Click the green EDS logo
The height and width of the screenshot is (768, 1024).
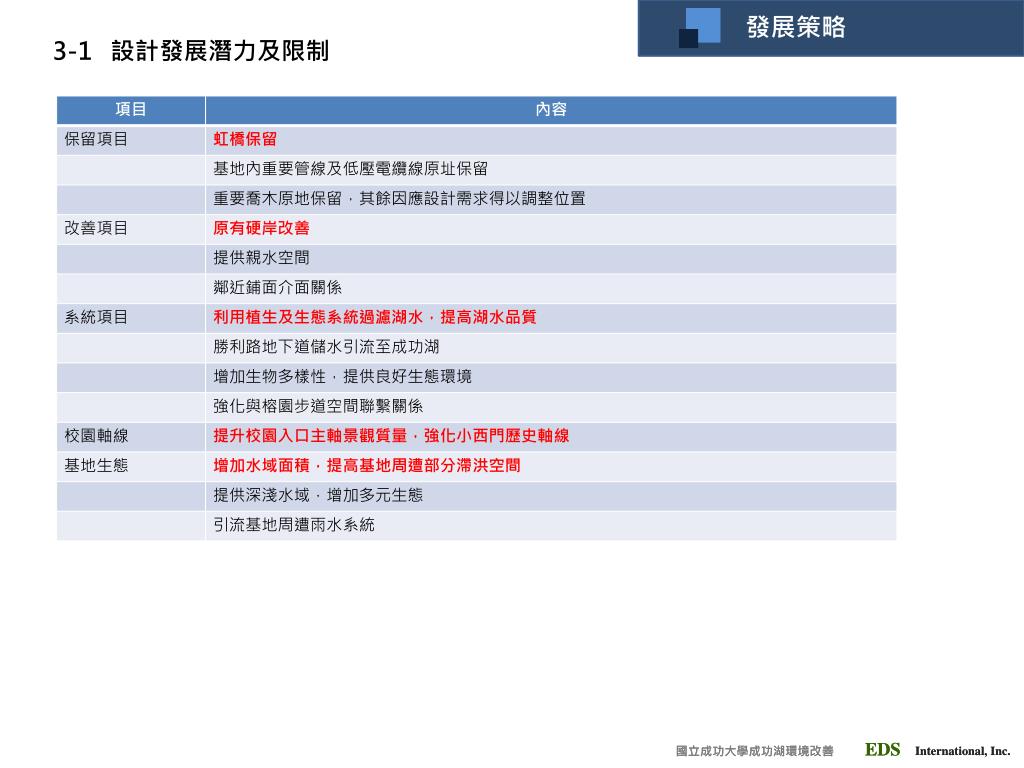pyautogui.click(x=882, y=750)
